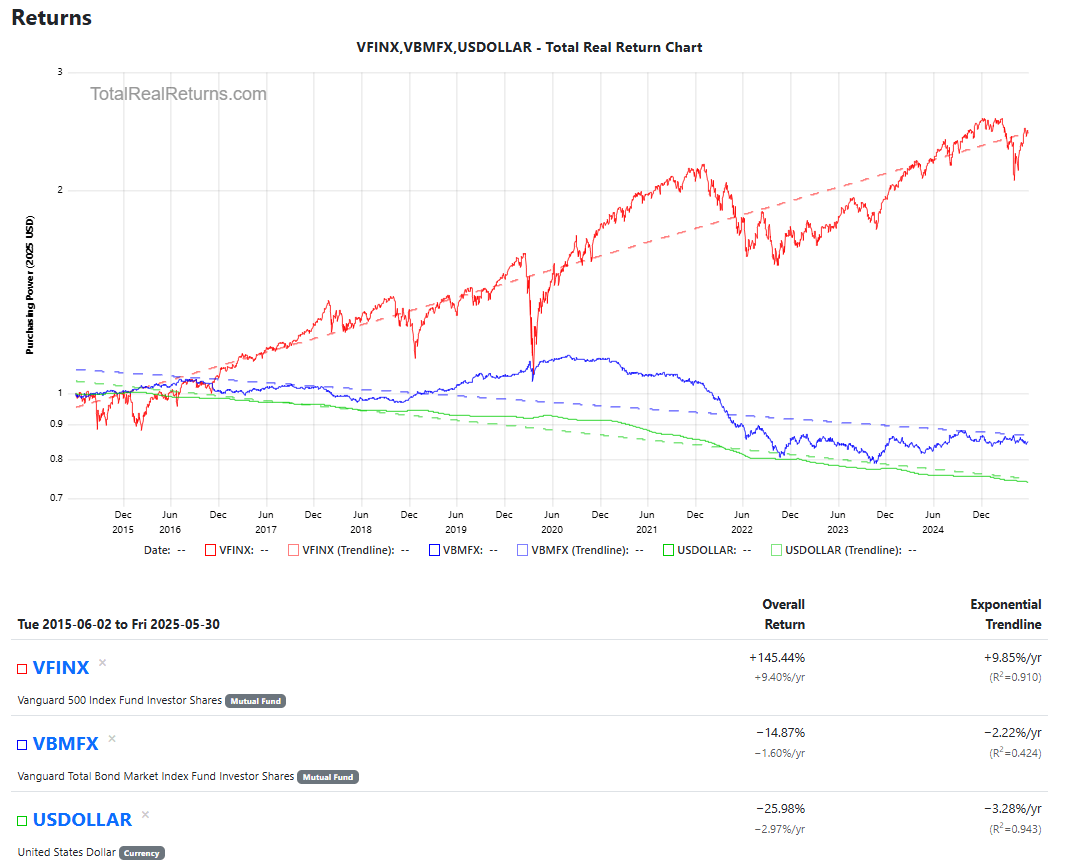Click the date range Tue 2015-06-02 to Fri 2025-05-30
The image size is (1068, 864).
pyautogui.click(x=119, y=624)
